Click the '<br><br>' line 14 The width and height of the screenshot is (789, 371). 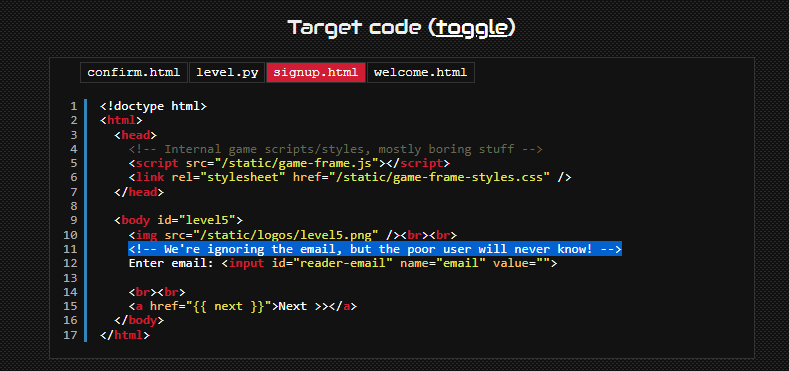tap(157, 292)
